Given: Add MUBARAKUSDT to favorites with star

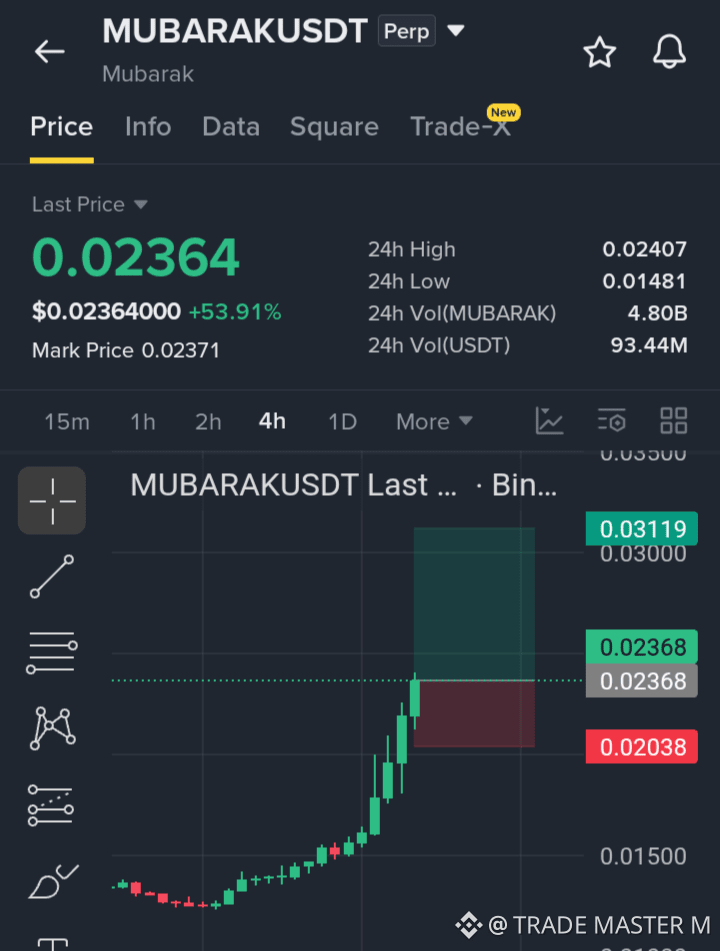Looking at the screenshot, I should [599, 52].
